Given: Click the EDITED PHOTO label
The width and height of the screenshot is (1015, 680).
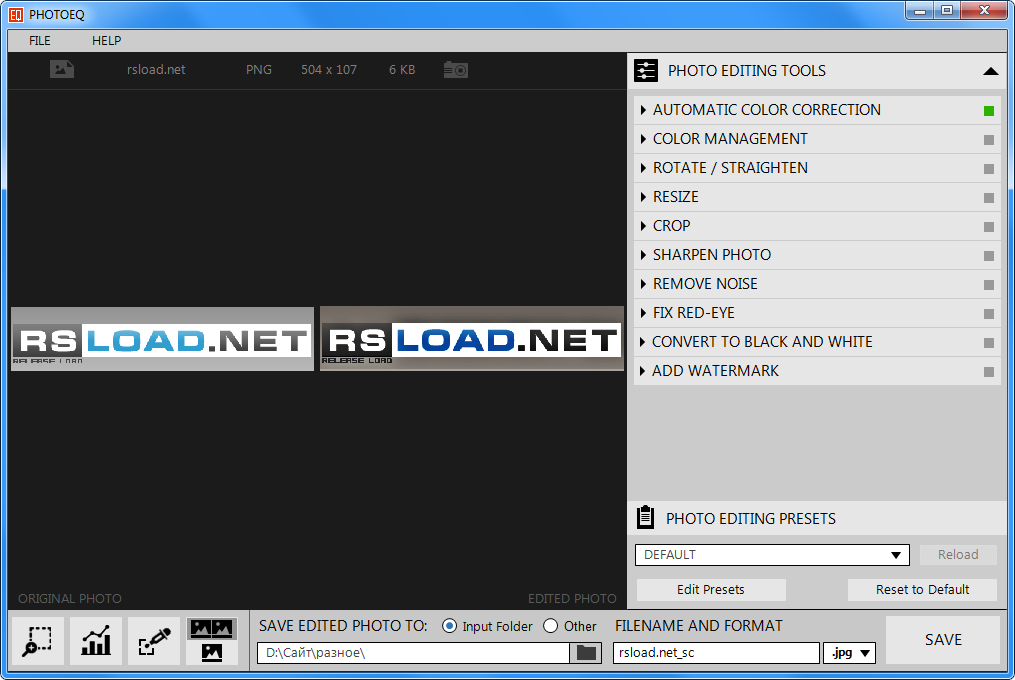Looking at the screenshot, I should tap(572, 598).
